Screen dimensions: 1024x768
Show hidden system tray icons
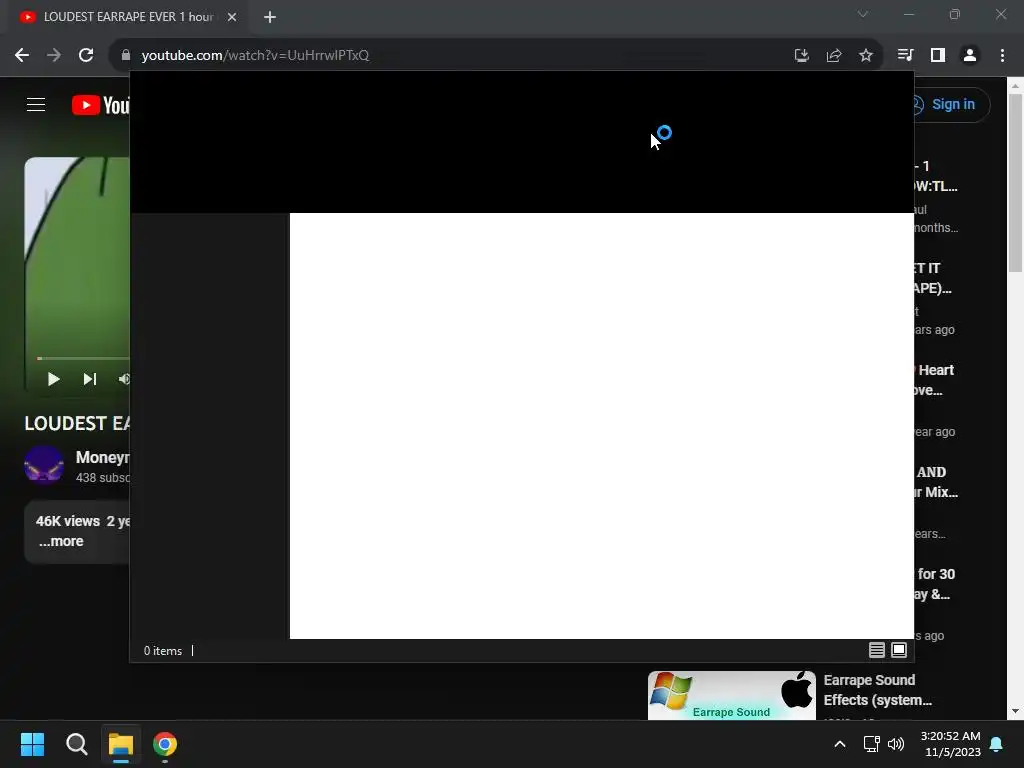[x=840, y=744]
